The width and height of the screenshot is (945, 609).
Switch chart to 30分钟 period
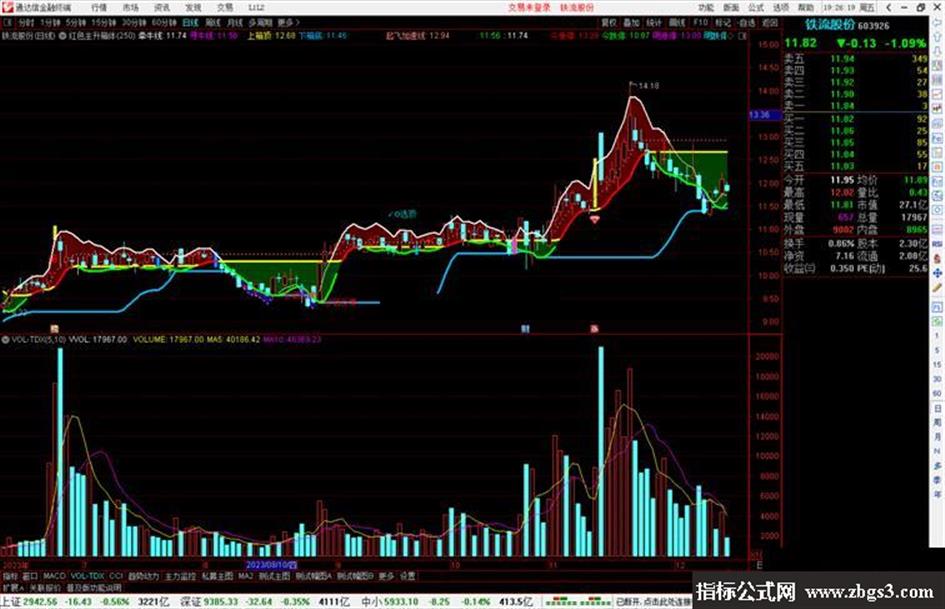point(134,22)
